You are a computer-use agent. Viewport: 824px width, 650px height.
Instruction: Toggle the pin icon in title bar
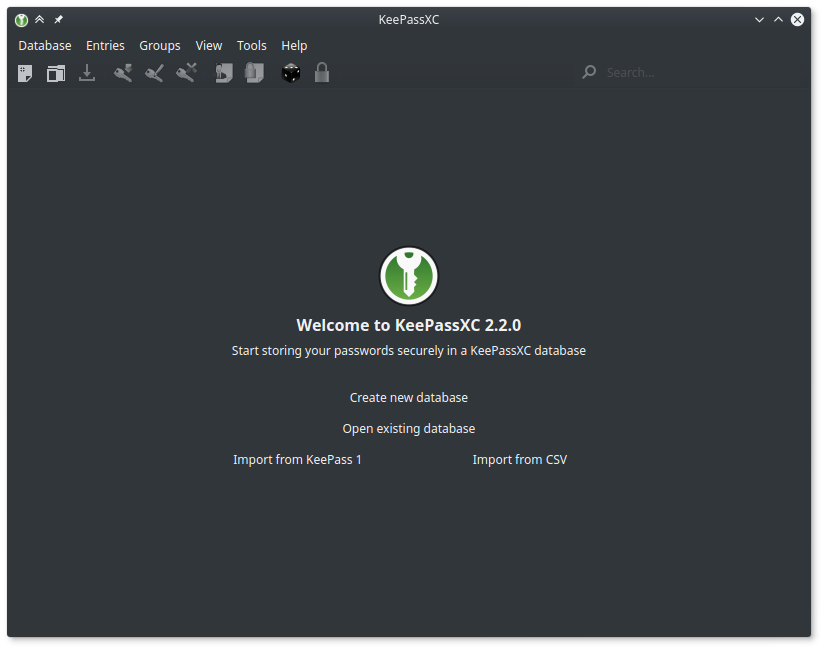pyautogui.click(x=58, y=20)
